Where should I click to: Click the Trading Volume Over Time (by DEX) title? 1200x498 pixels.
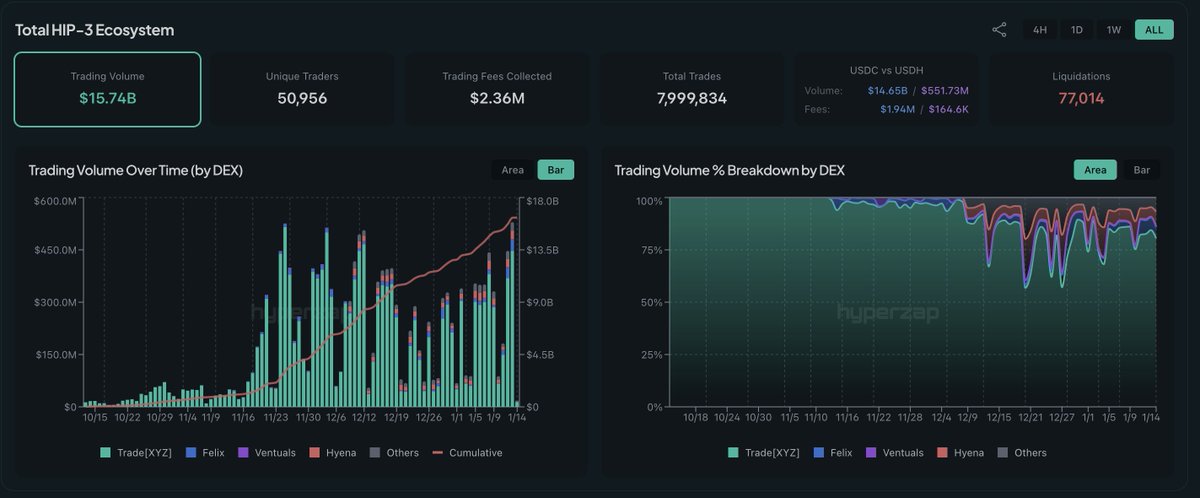pyautogui.click(x=136, y=171)
